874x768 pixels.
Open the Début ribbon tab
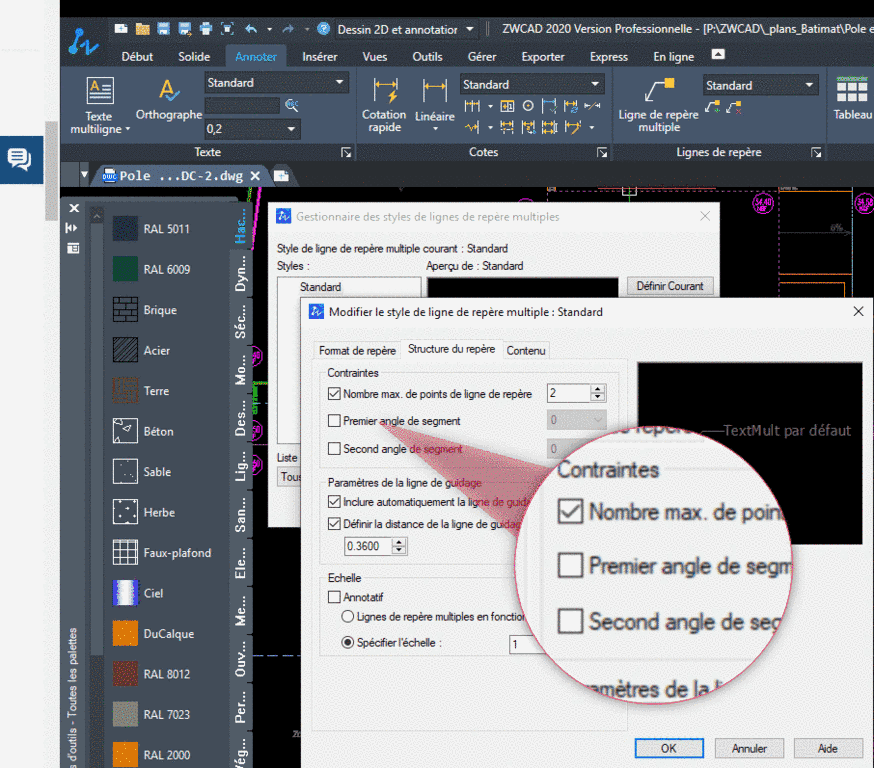point(137,56)
